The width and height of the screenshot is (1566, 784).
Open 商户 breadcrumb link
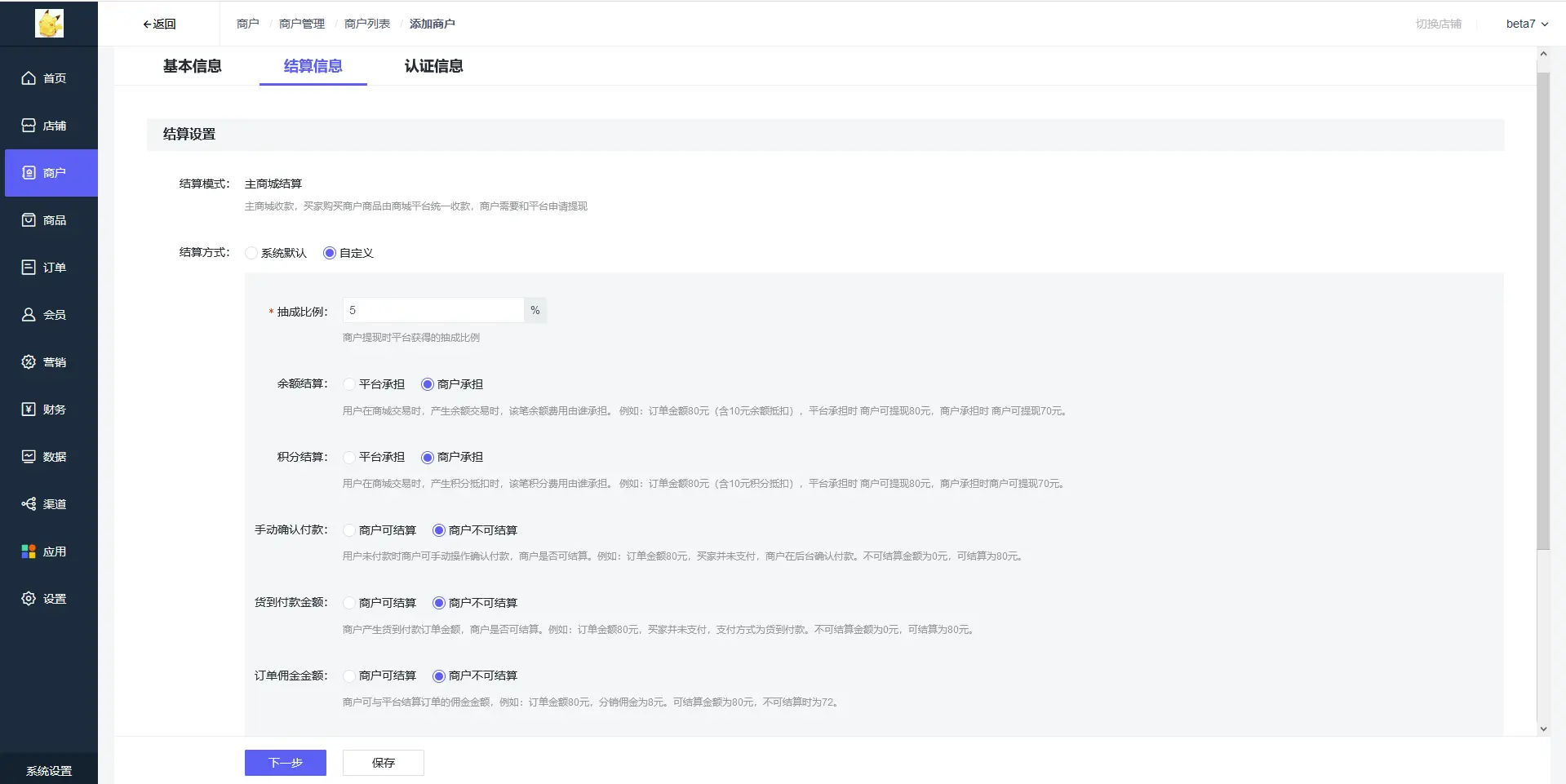tap(248, 24)
